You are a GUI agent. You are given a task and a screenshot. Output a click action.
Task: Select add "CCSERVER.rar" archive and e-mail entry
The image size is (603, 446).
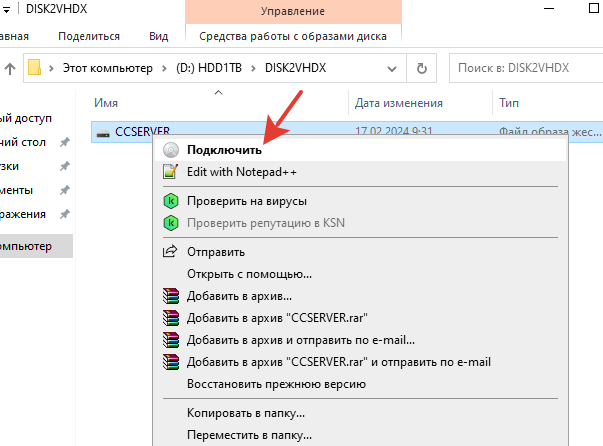pos(360,362)
